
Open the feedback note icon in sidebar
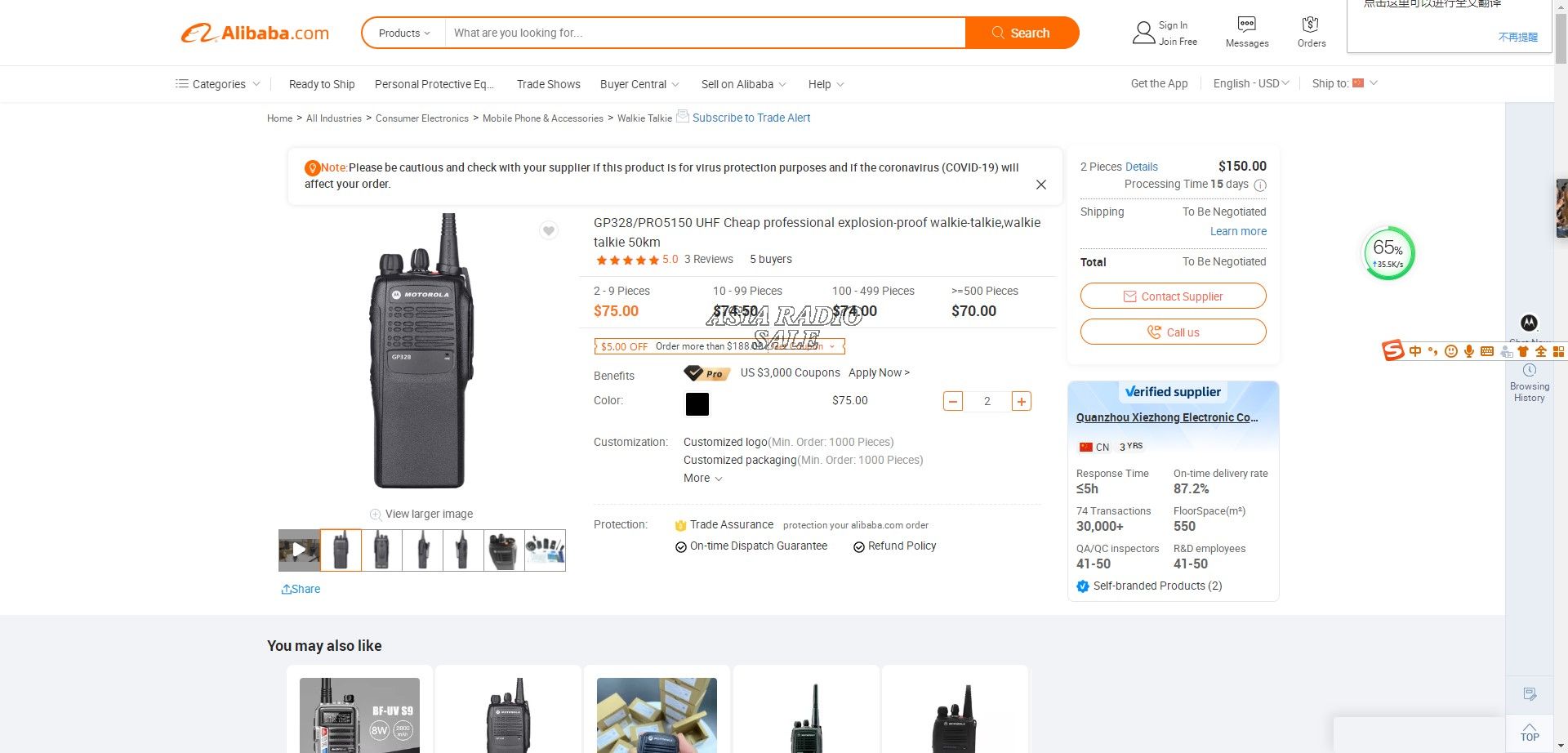coord(1530,694)
